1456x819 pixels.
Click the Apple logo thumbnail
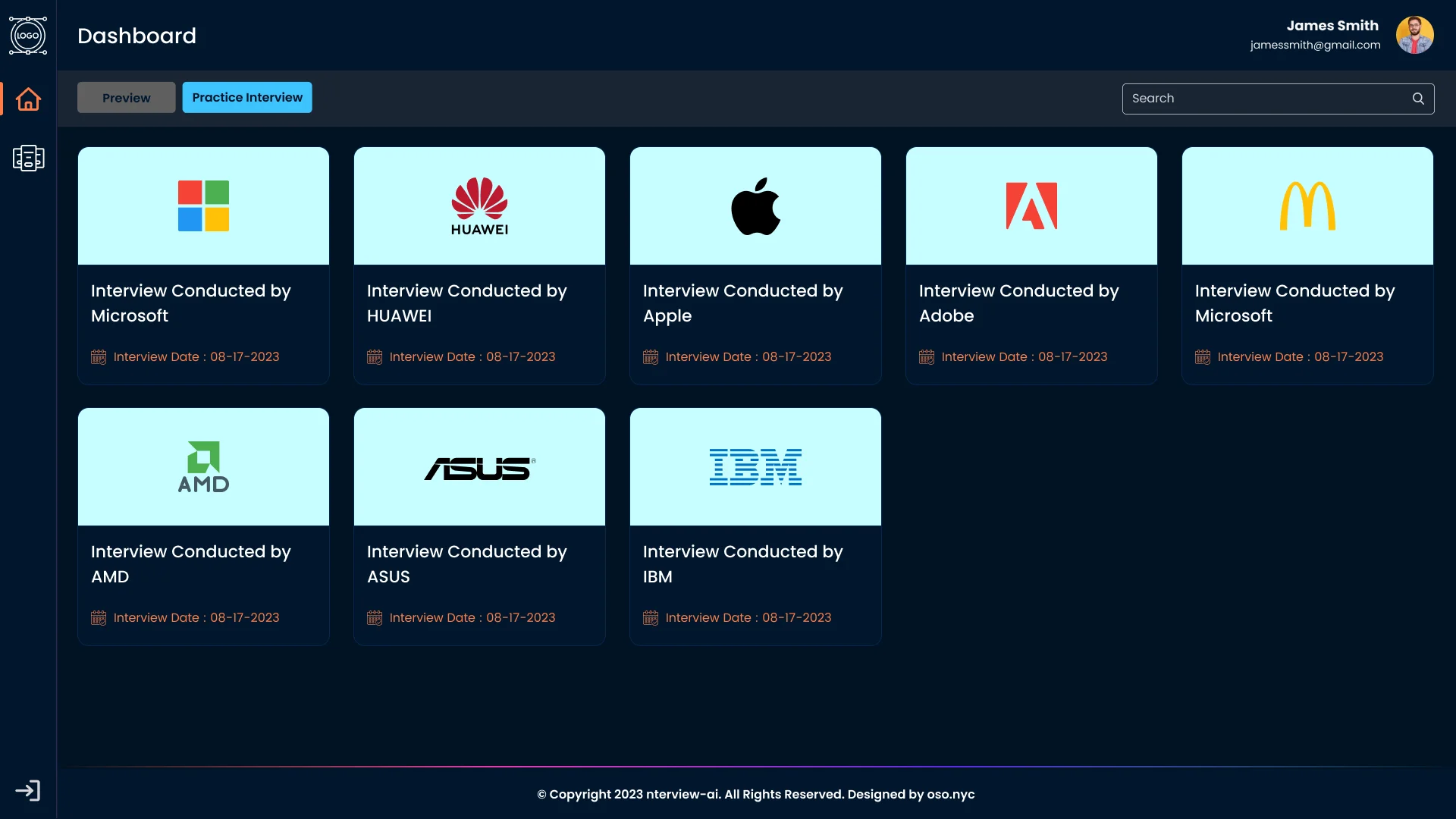click(x=755, y=206)
